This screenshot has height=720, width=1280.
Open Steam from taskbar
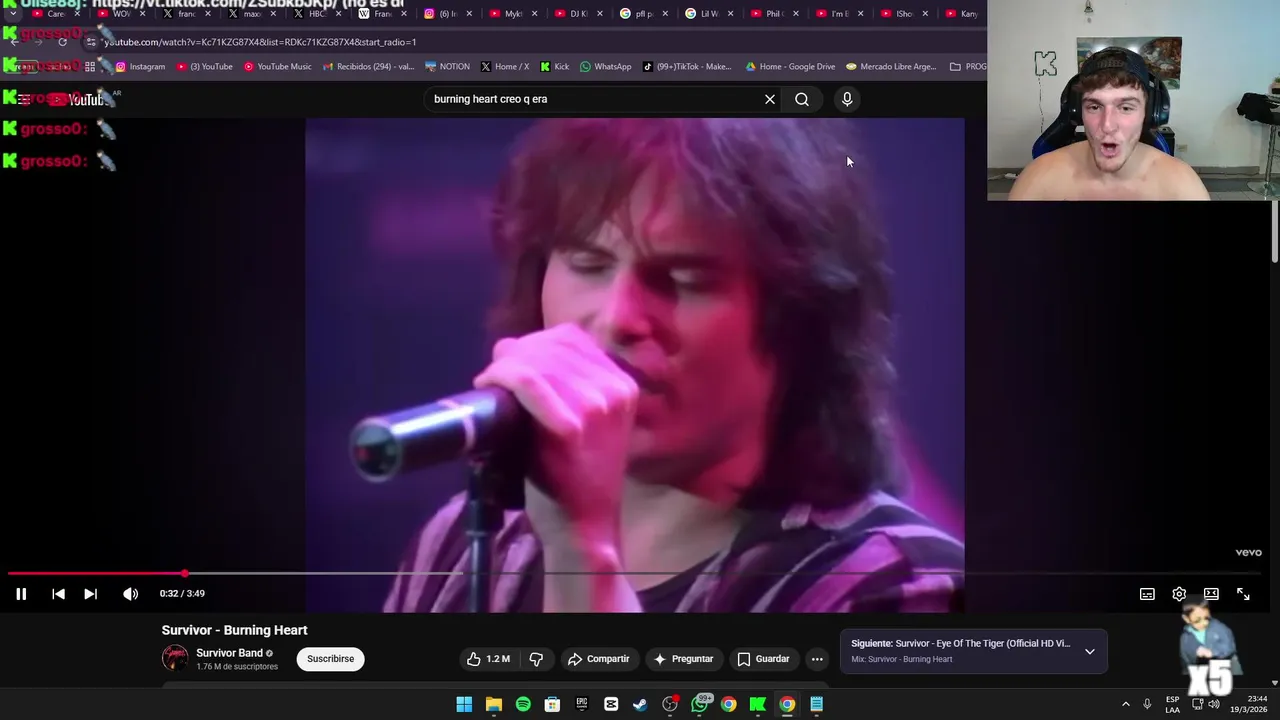pos(640,704)
